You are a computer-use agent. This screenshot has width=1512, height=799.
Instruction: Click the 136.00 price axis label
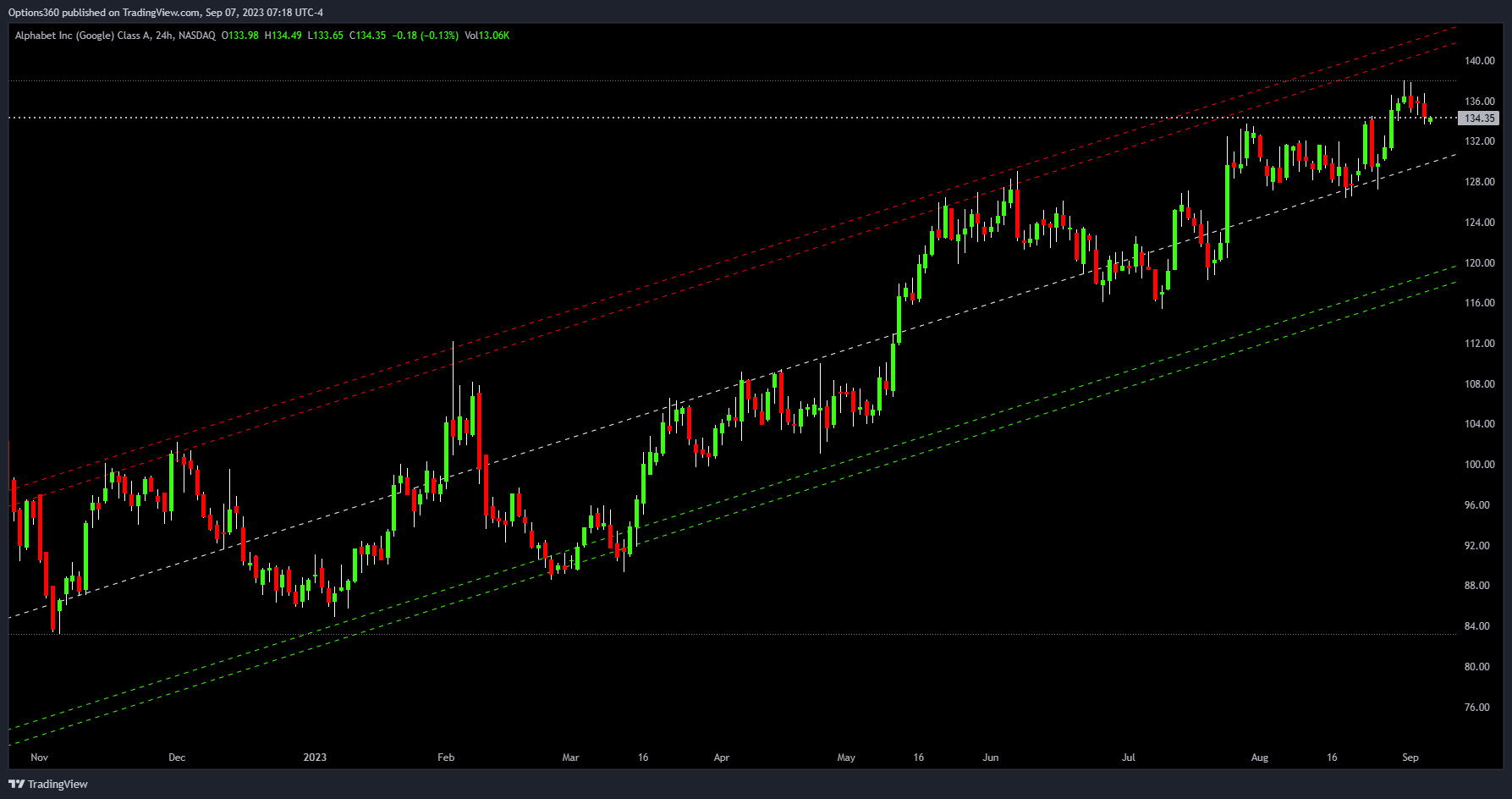click(1480, 102)
